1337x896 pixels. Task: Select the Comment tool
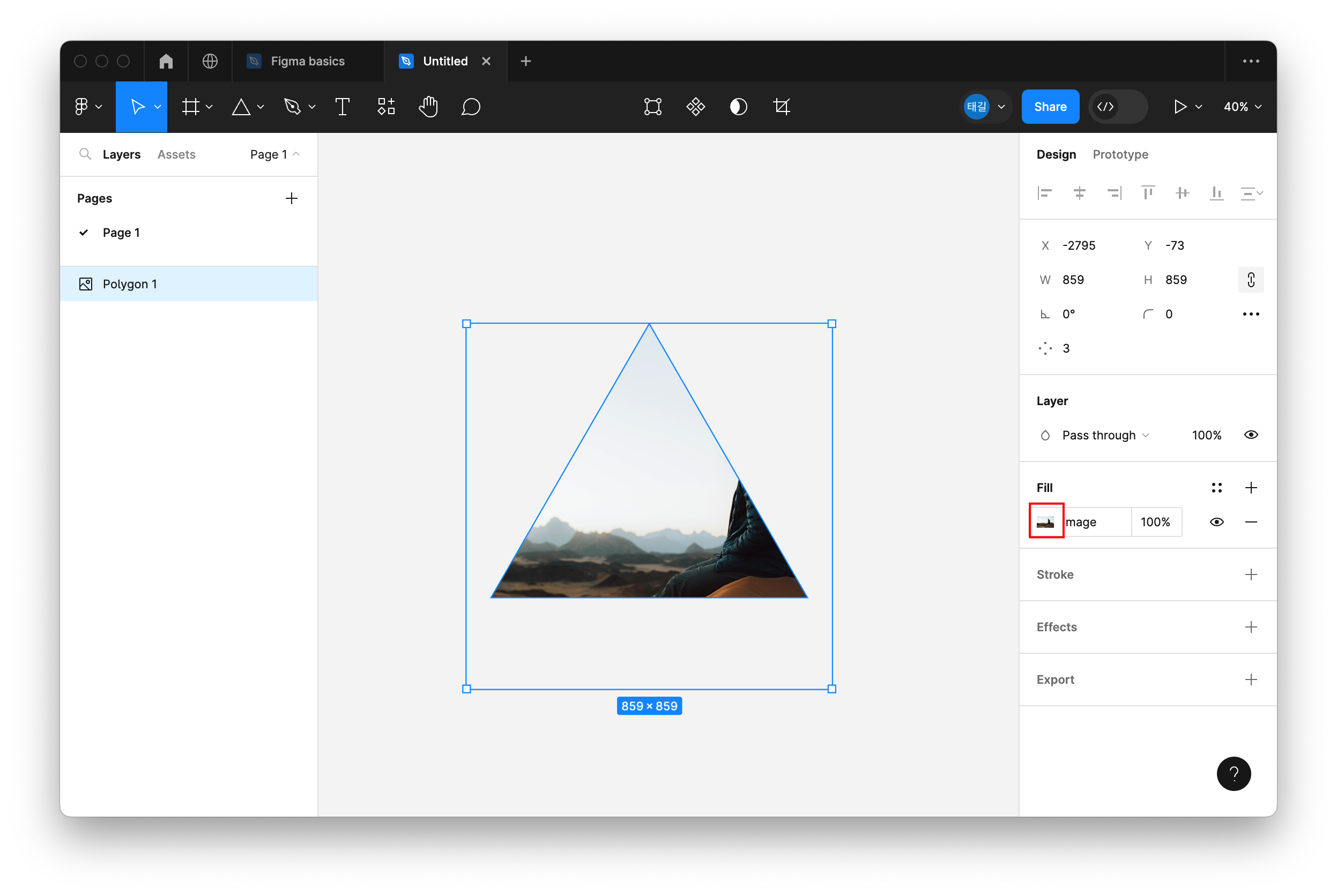pyautogui.click(x=471, y=107)
